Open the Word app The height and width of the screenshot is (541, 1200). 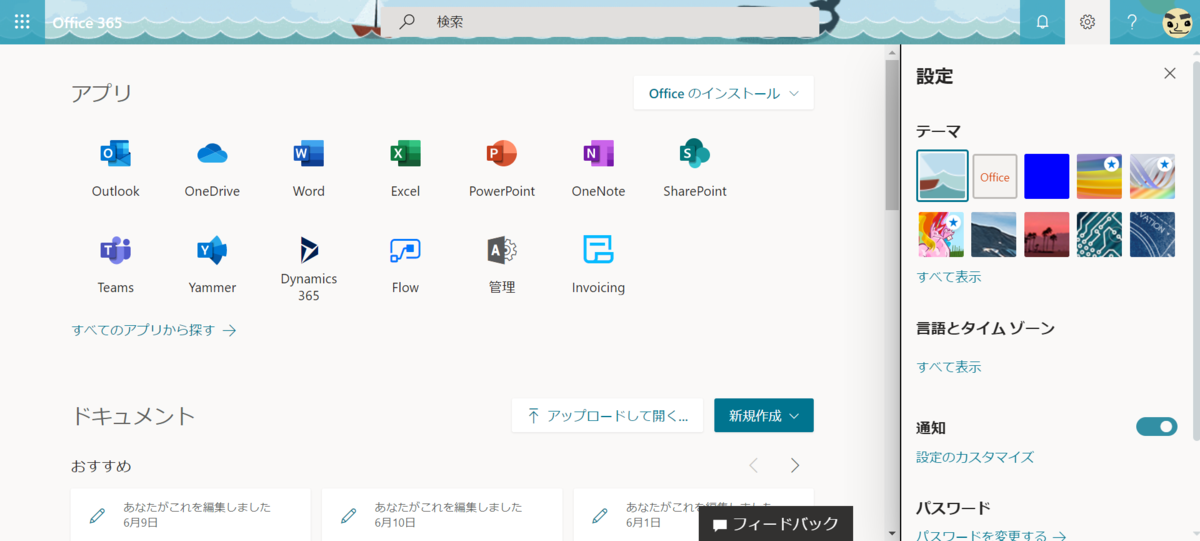coord(308,167)
